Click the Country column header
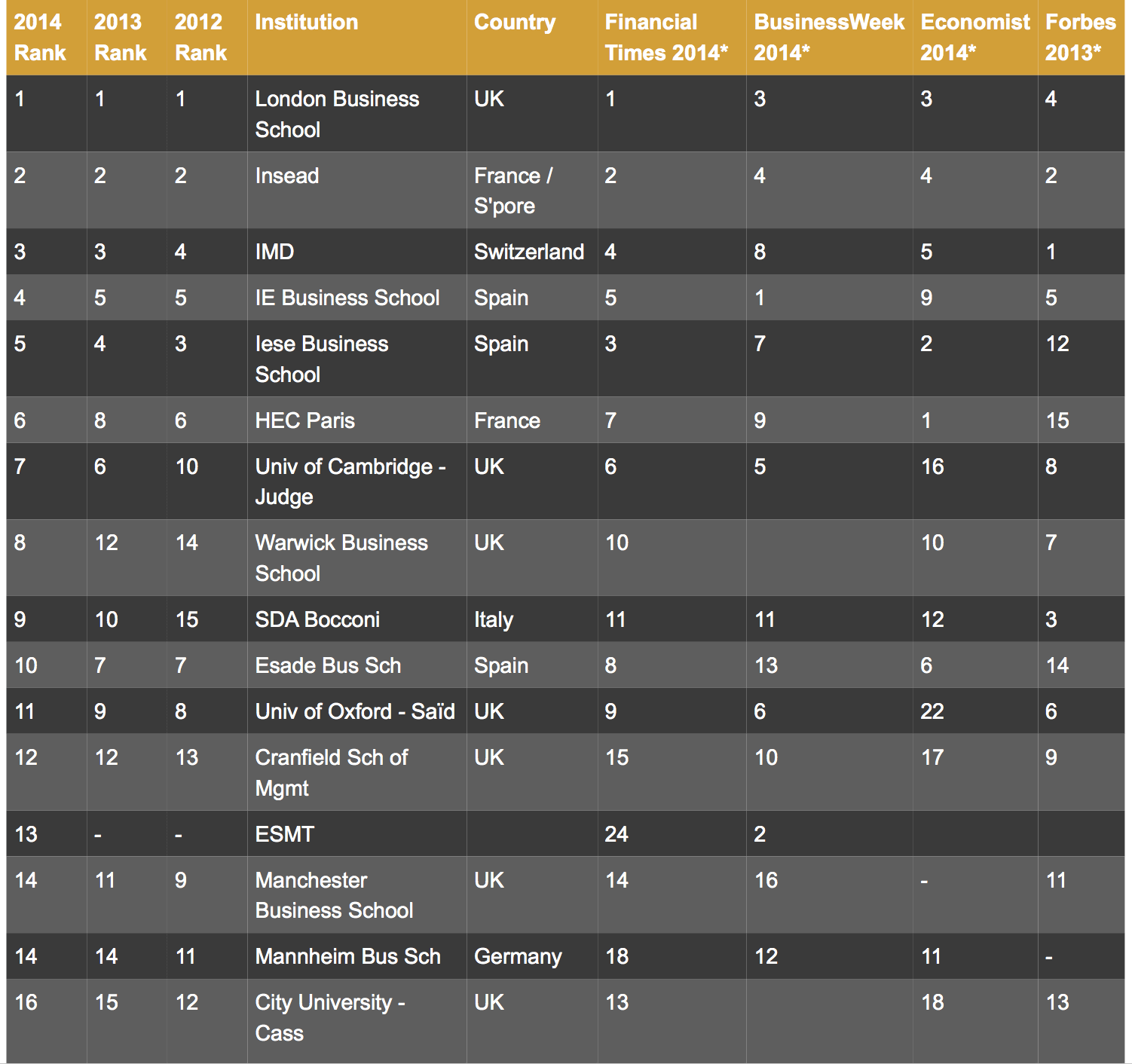The image size is (1132, 1064). 532,38
